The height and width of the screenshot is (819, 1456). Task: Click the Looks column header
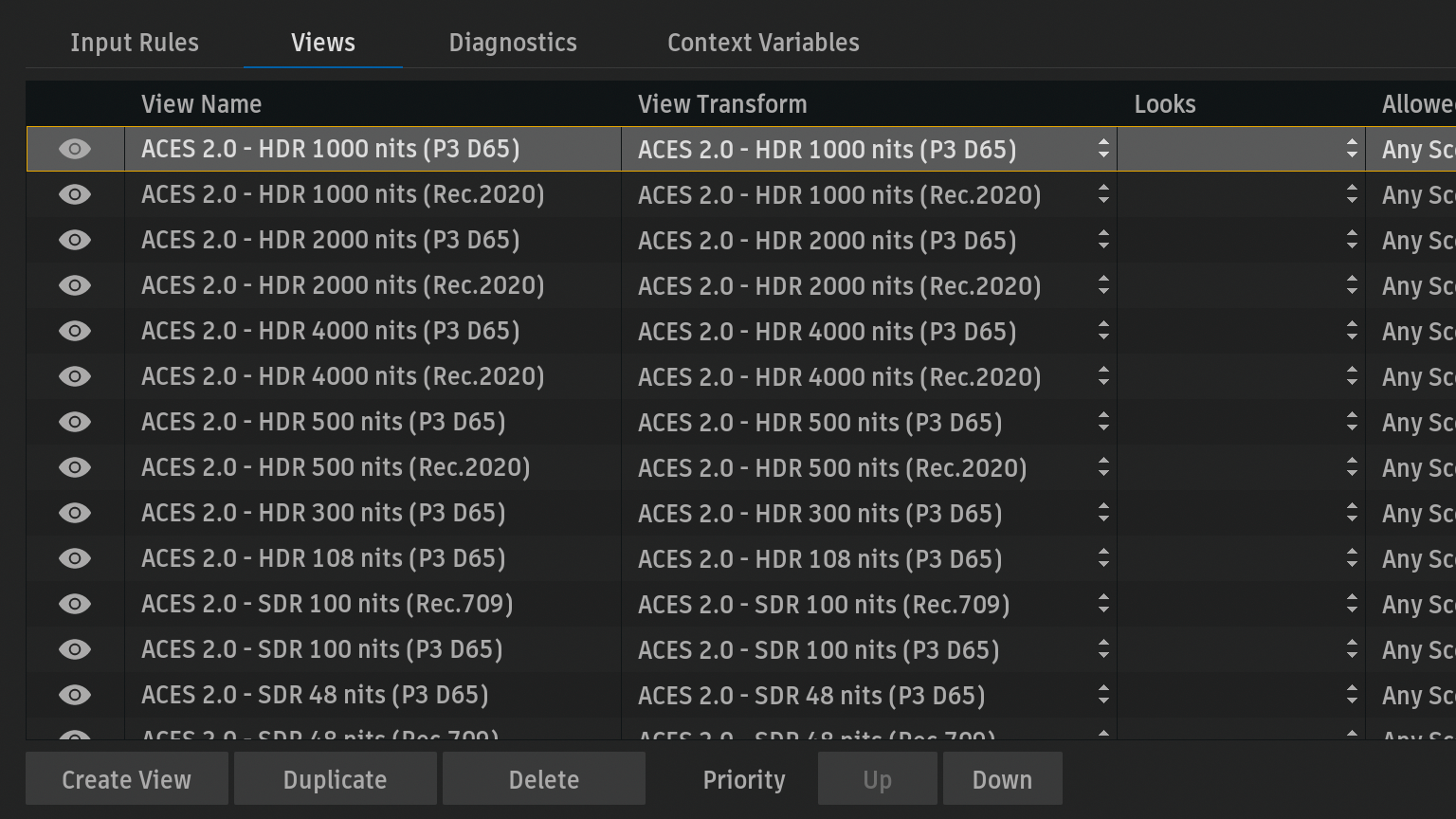1165,104
